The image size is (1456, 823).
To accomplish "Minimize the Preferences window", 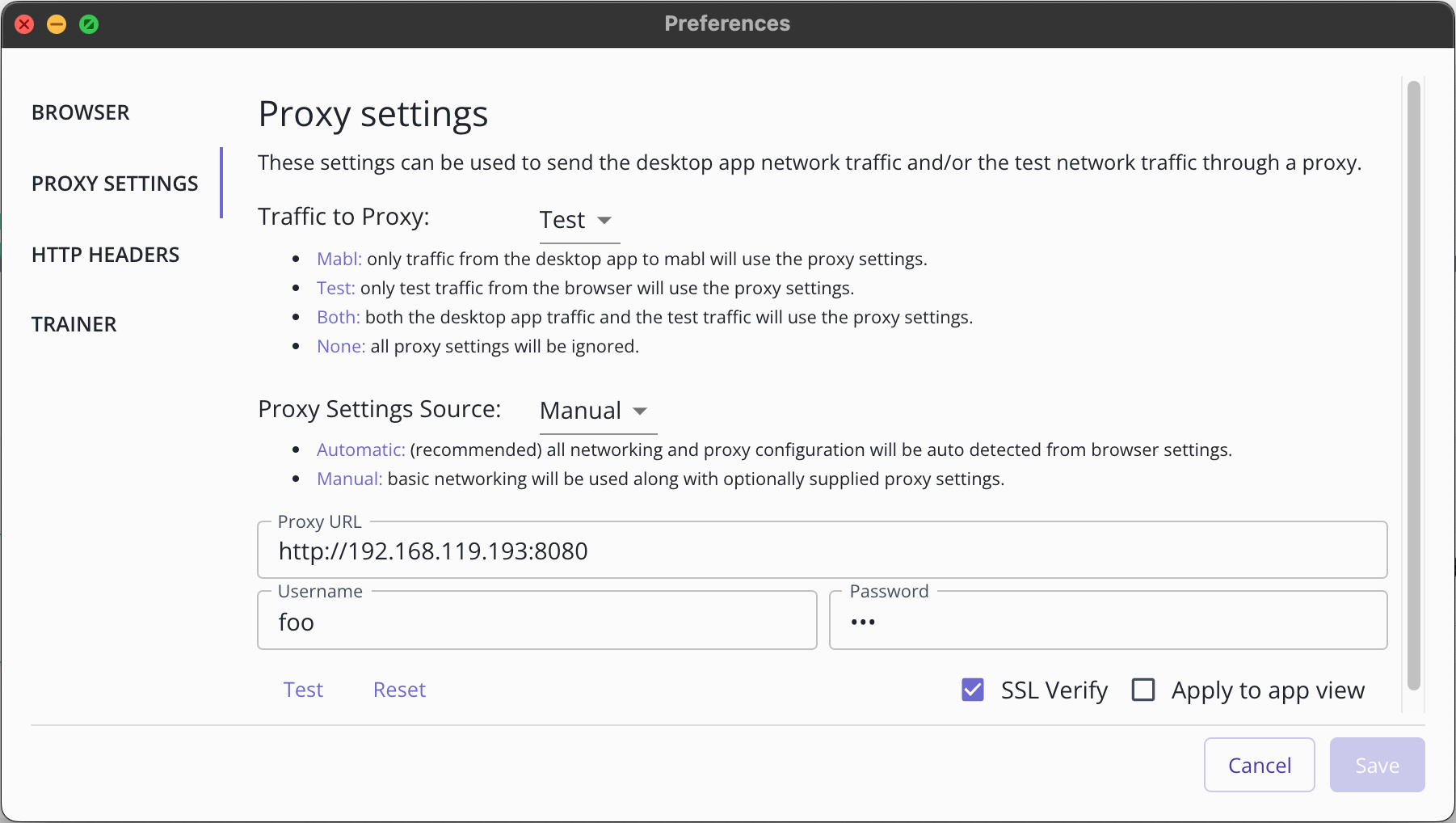I will (x=57, y=24).
